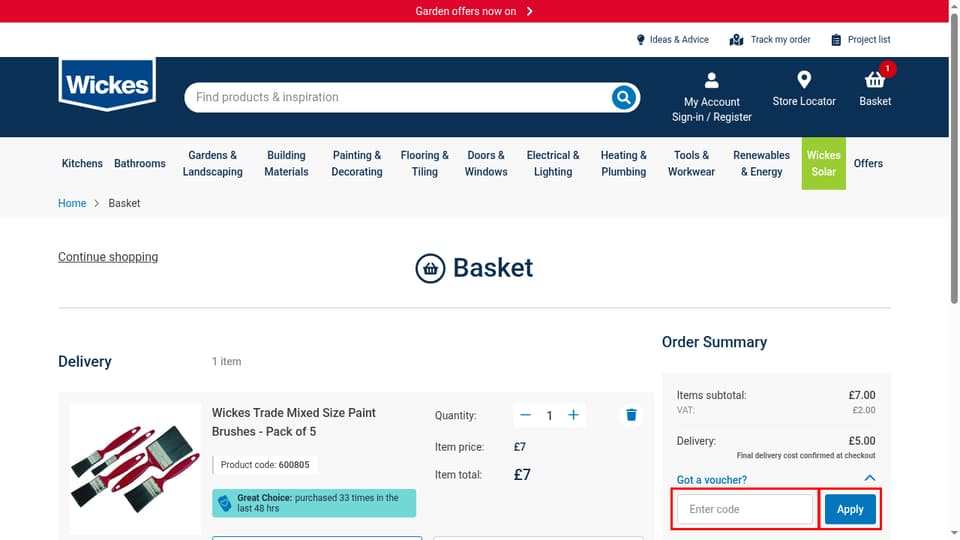Click the Great Choice tag icon
Image resolution: width=960 pixels, height=540 pixels.
(x=225, y=503)
